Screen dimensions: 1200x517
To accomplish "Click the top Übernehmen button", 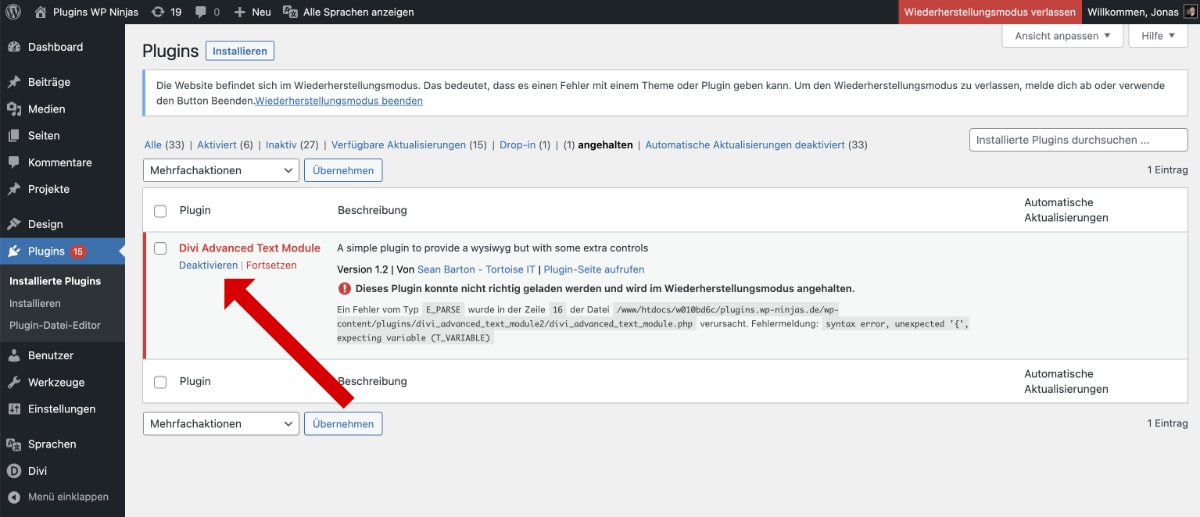I will tap(343, 170).
